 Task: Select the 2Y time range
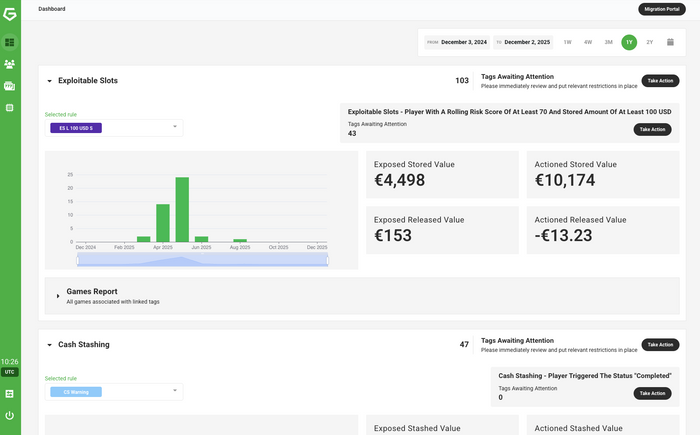pos(649,42)
